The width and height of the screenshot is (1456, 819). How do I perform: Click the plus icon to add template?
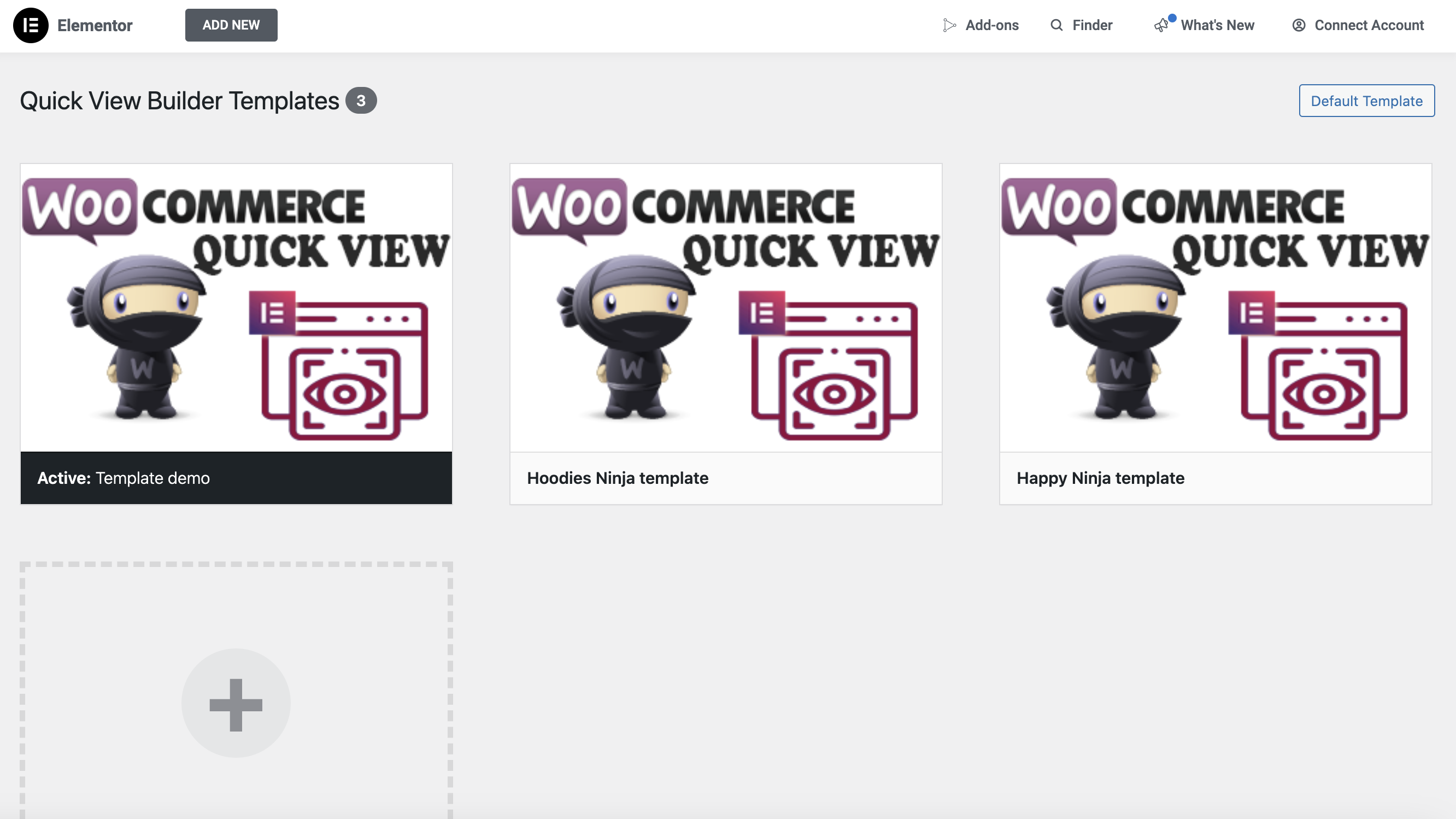[236, 704]
